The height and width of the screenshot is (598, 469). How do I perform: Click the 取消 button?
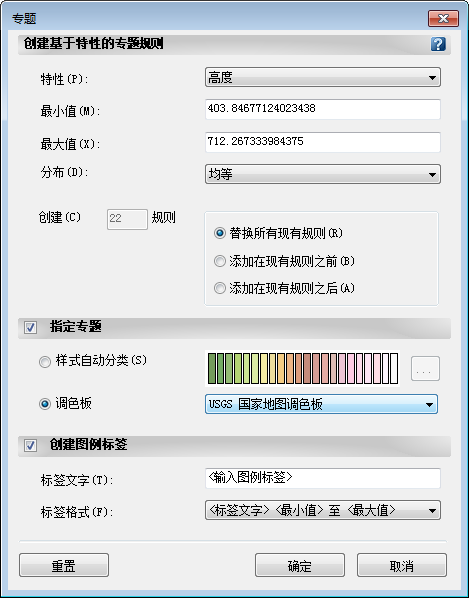[x=402, y=565]
